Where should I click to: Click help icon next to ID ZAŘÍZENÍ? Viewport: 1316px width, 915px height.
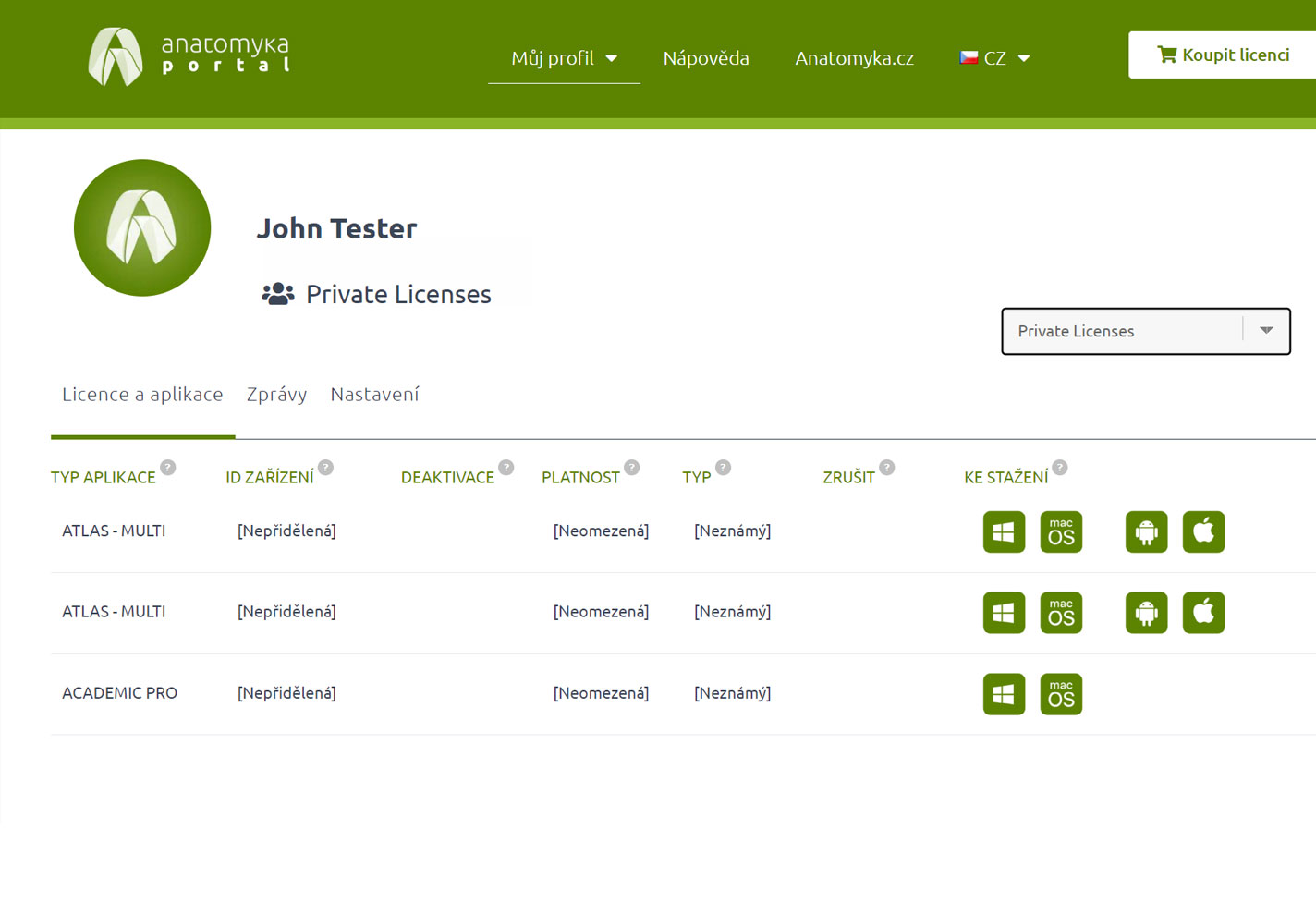coord(325,468)
